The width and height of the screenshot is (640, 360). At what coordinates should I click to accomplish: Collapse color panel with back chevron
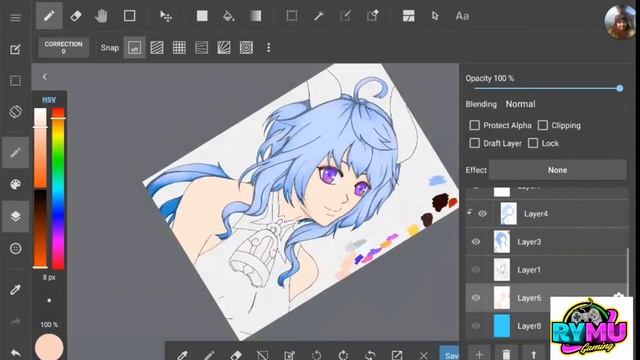point(44,77)
